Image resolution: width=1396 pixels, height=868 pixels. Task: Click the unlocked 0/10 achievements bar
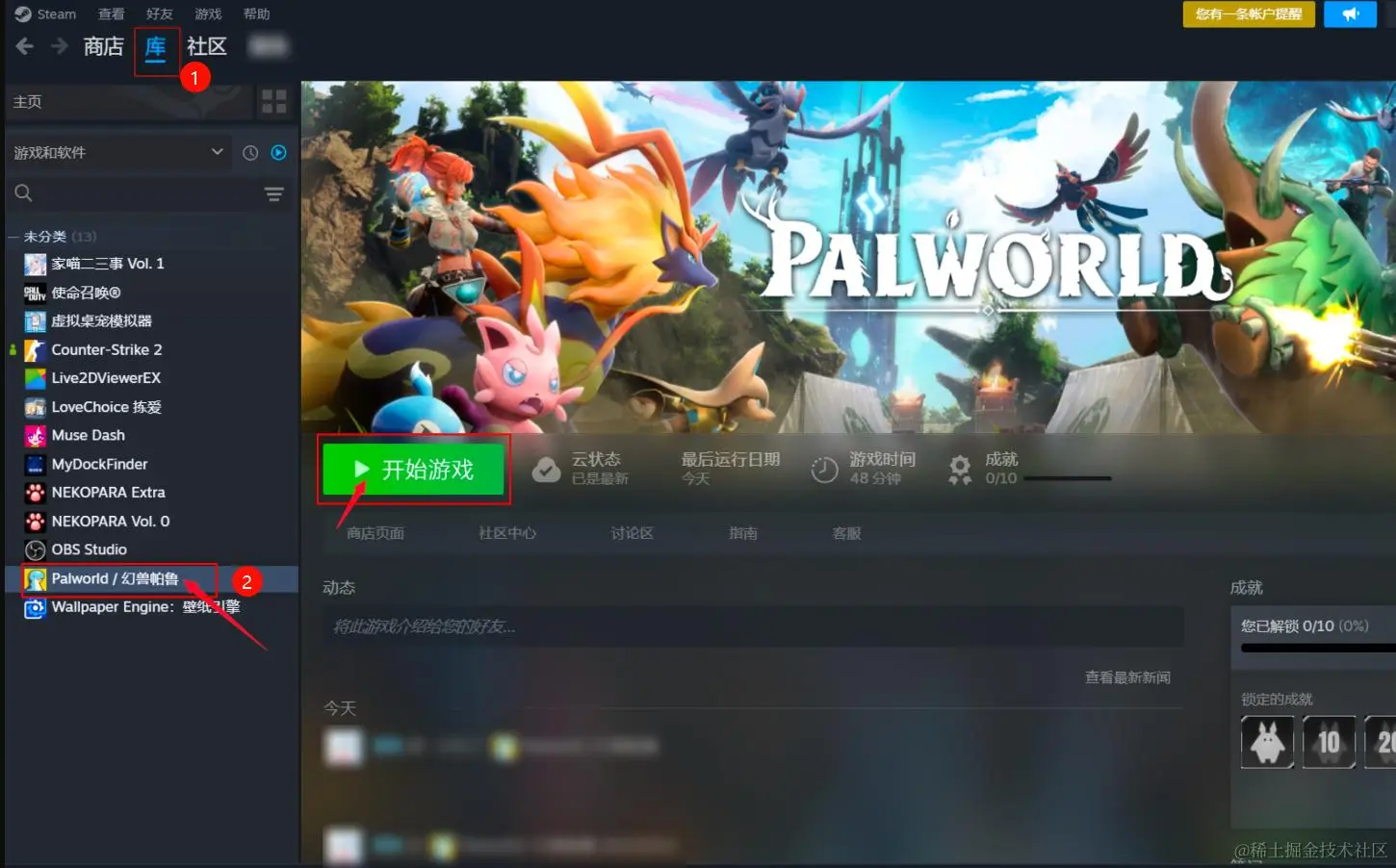pyautogui.click(x=1318, y=648)
